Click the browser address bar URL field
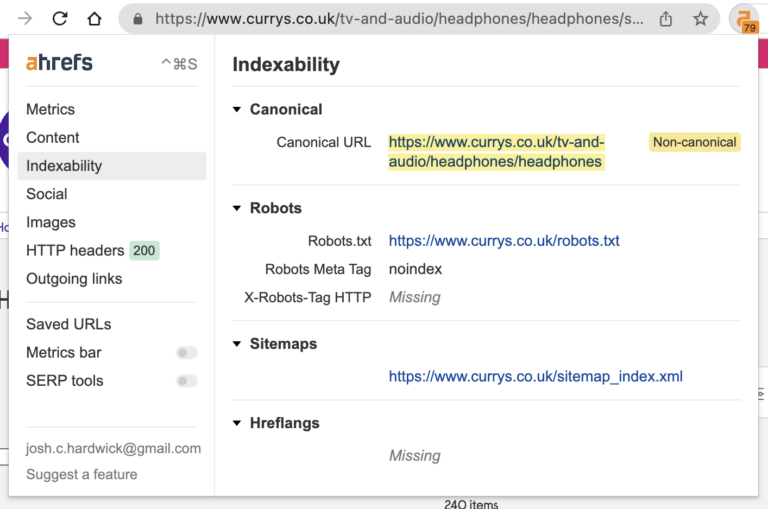This screenshot has height=509, width=768. pyautogui.click(x=400, y=19)
